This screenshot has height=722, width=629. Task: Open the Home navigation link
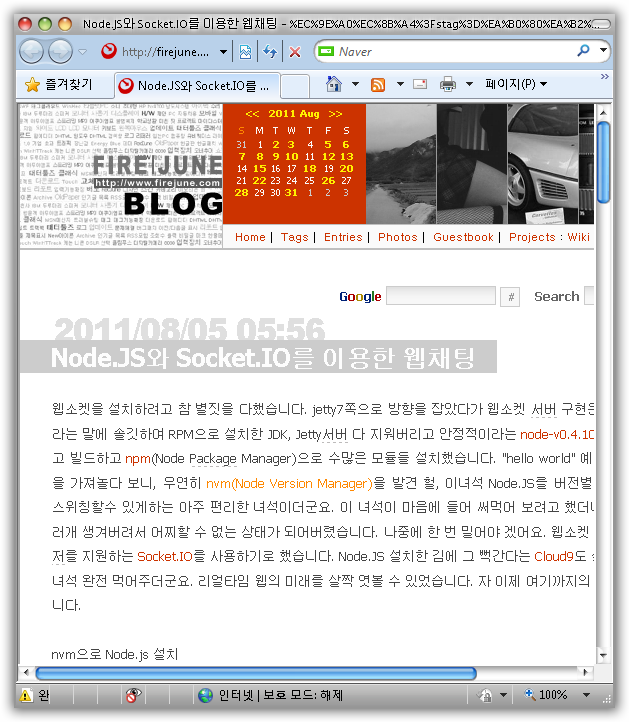250,237
